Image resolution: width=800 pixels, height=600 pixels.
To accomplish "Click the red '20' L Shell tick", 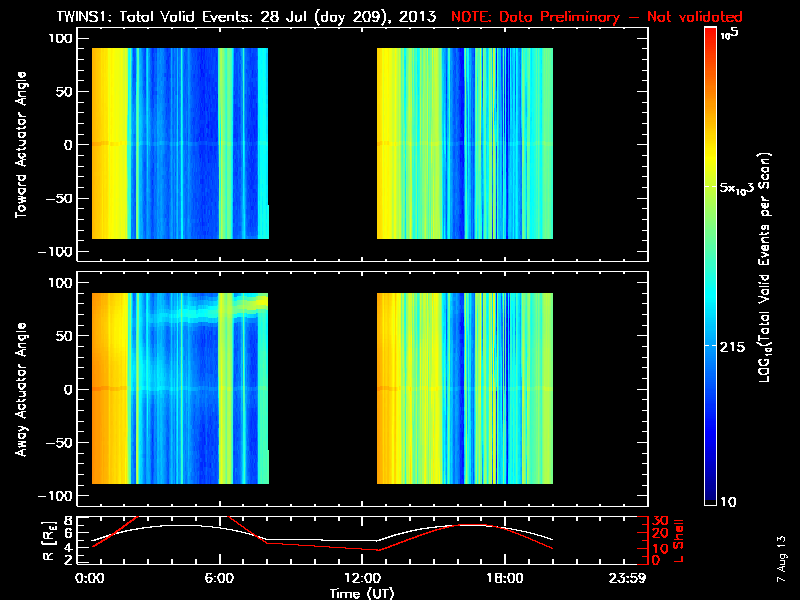I will (660, 534).
